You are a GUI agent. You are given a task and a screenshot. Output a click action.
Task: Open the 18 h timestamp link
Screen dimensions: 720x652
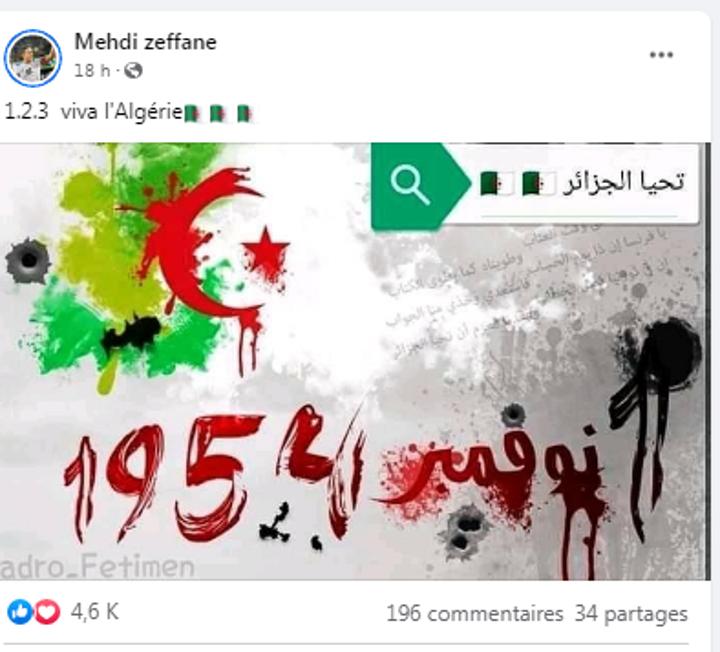(x=92, y=71)
